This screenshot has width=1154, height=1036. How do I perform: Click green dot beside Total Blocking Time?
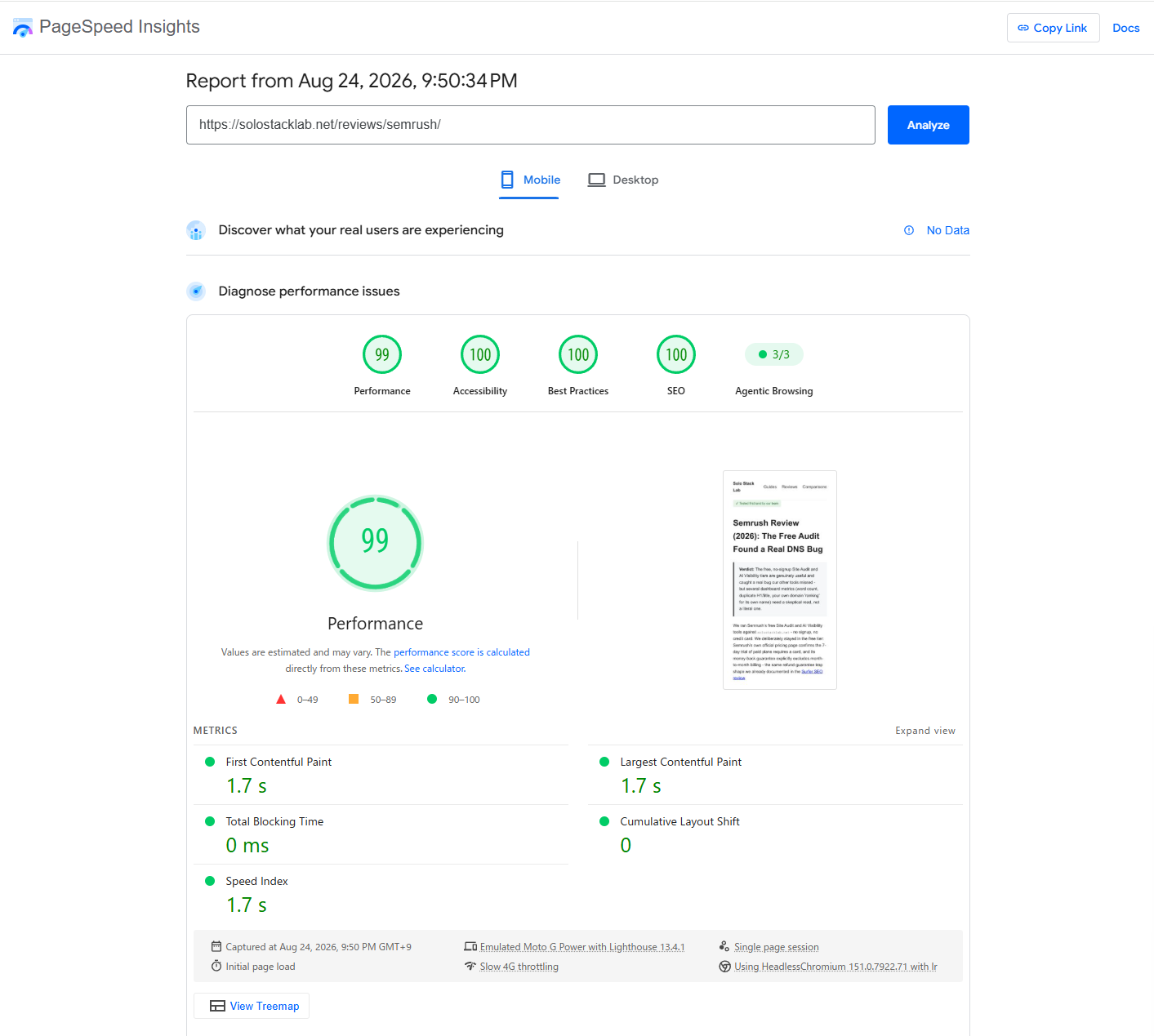point(210,821)
